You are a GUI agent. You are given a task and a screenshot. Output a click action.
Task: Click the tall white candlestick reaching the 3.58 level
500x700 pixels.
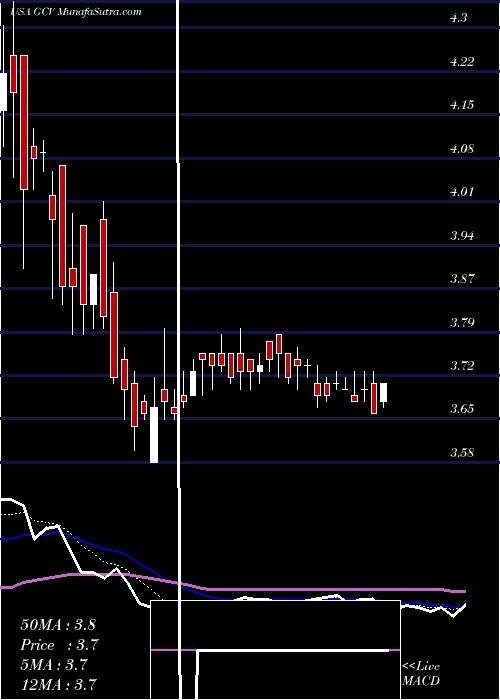(x=154, y=435)
